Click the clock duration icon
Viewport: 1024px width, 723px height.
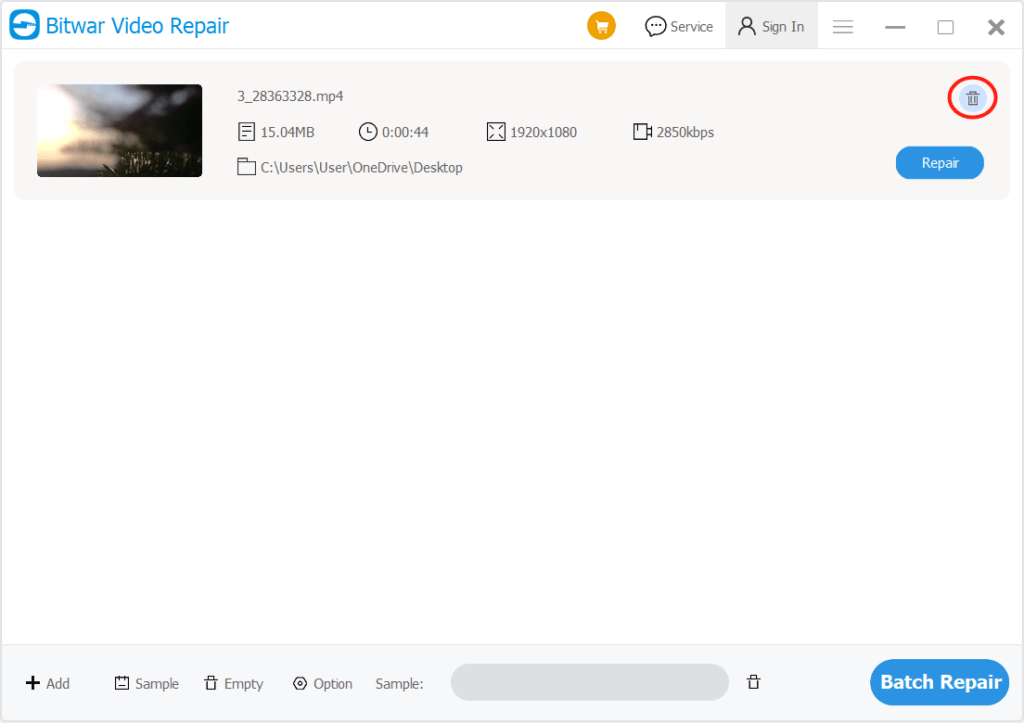(368, 132)
